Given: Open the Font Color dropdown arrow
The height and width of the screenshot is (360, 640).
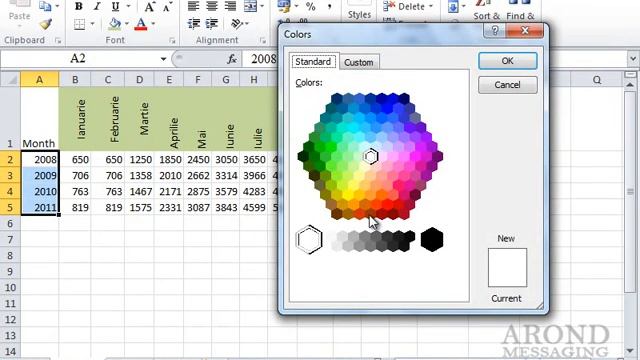Looking at the screenshot, I should pos(153,24).
